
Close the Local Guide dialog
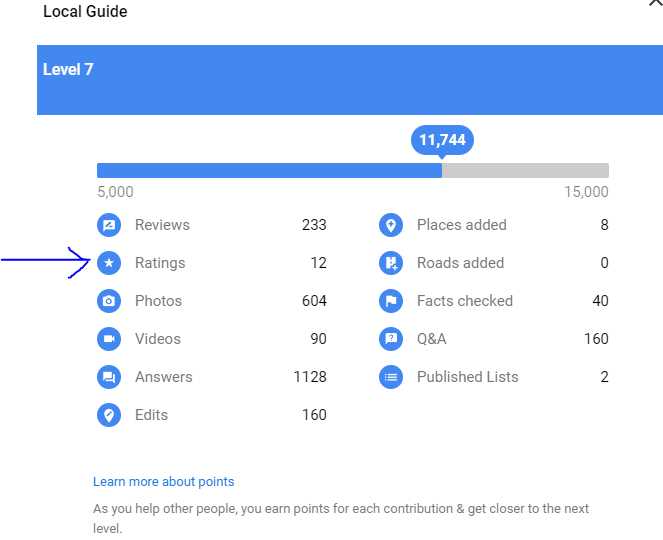click(655, 4)
